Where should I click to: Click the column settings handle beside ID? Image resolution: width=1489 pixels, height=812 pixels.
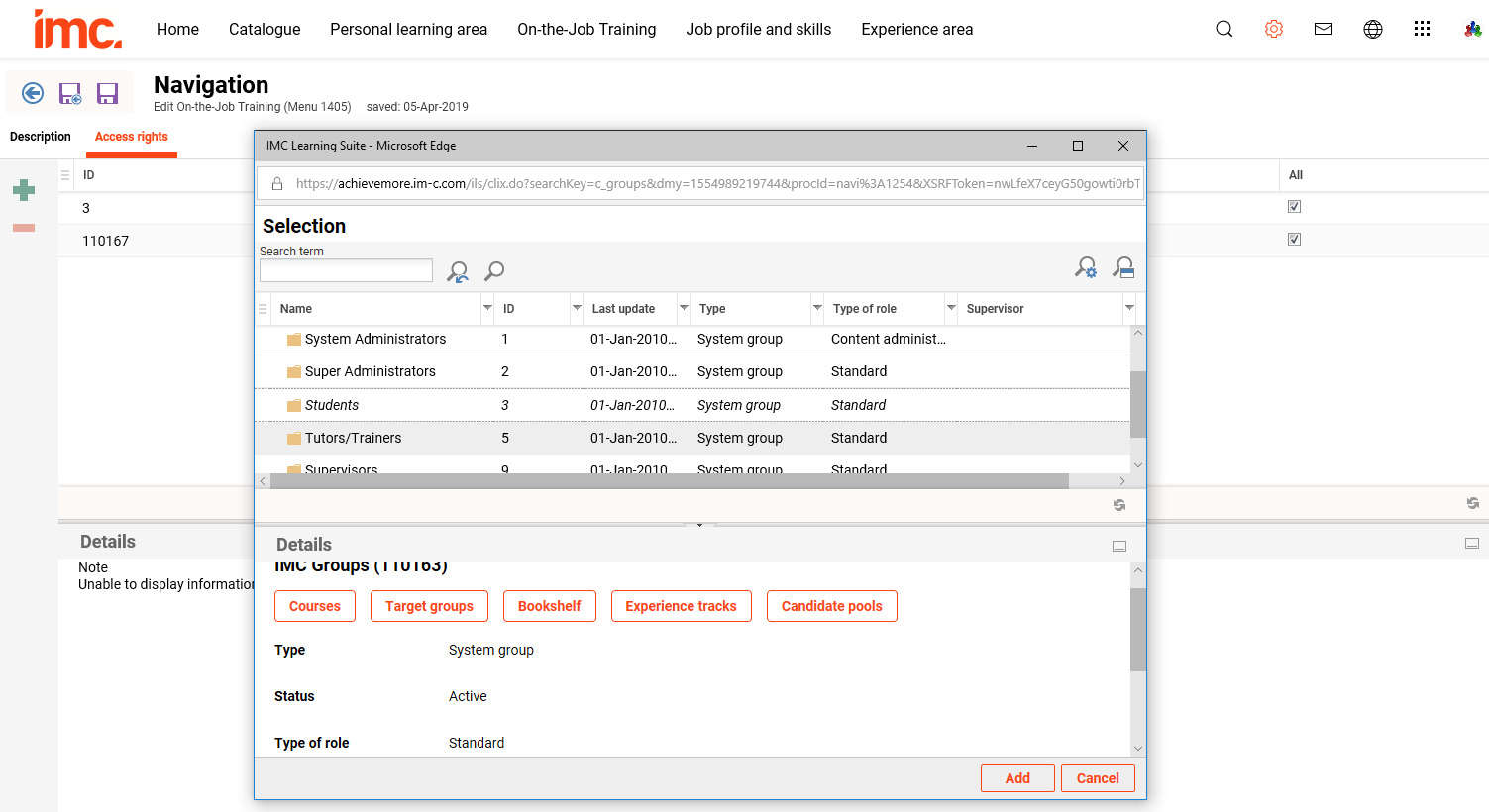point(65,175)
